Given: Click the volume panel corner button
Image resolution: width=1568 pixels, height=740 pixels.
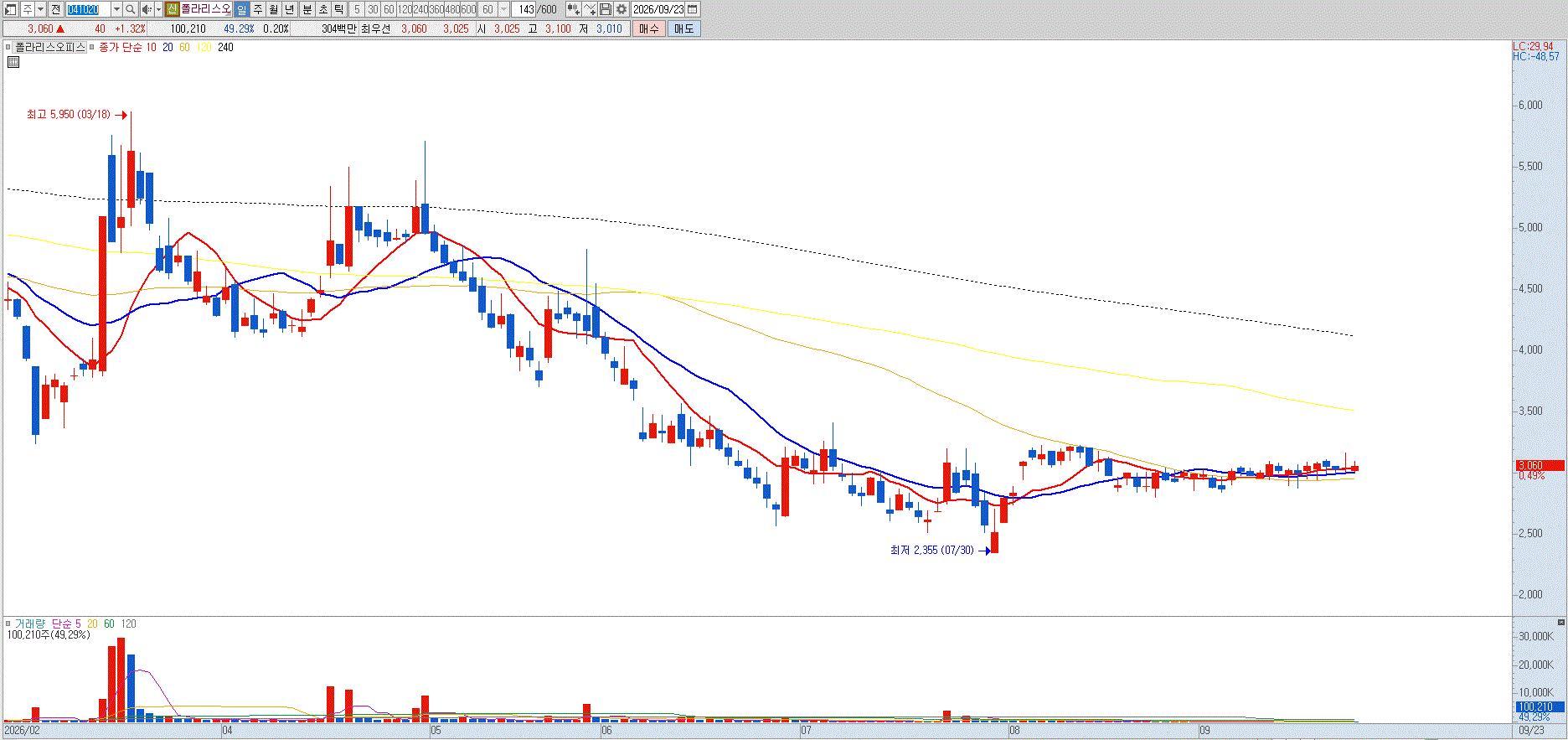Looking at the screenshot, I should (1560, 623).
